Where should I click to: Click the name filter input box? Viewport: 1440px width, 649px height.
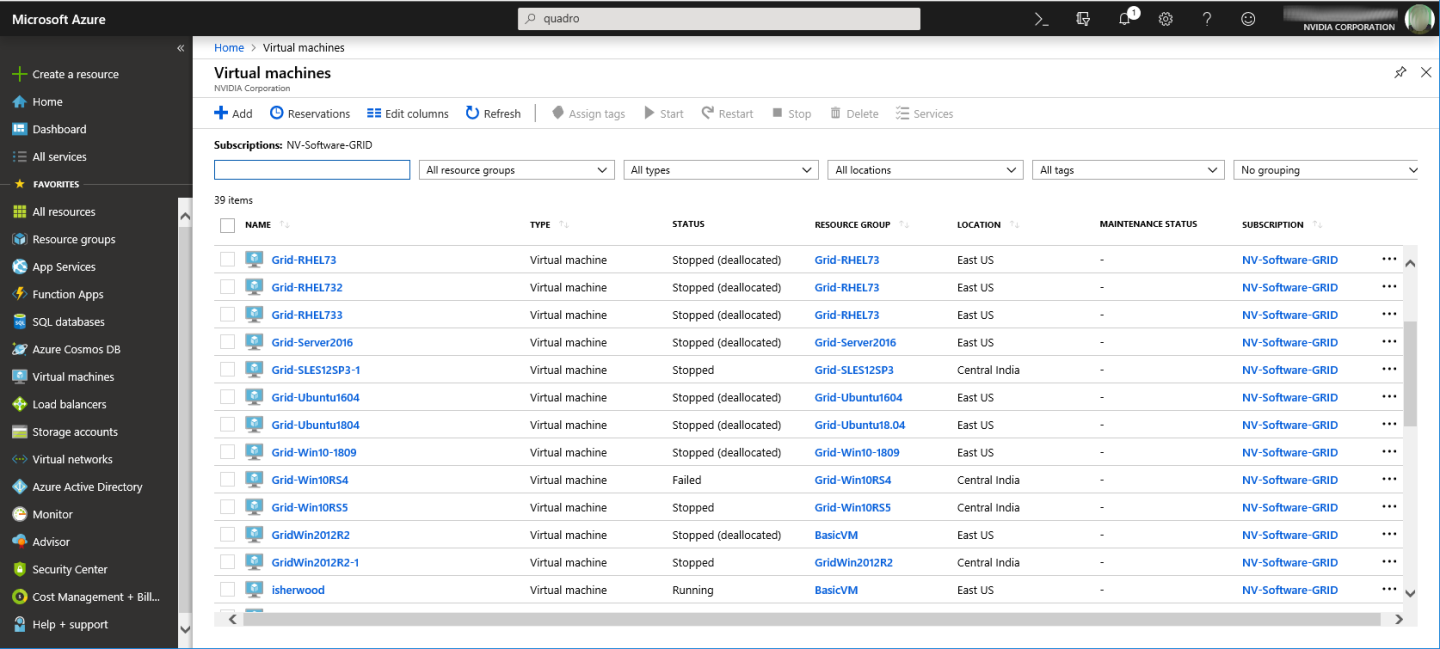point(311,169)
